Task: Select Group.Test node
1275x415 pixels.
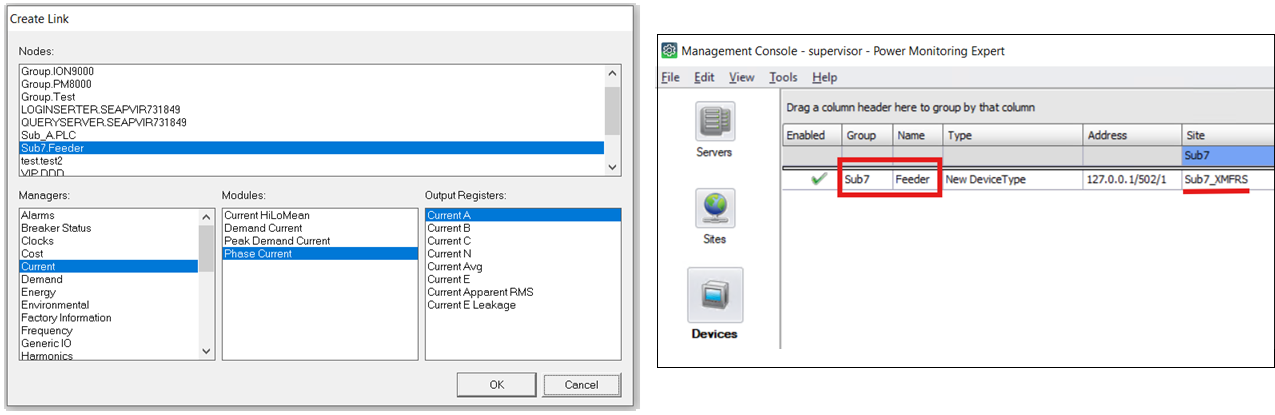Action: pyautogui.click(x=311, y=97)
